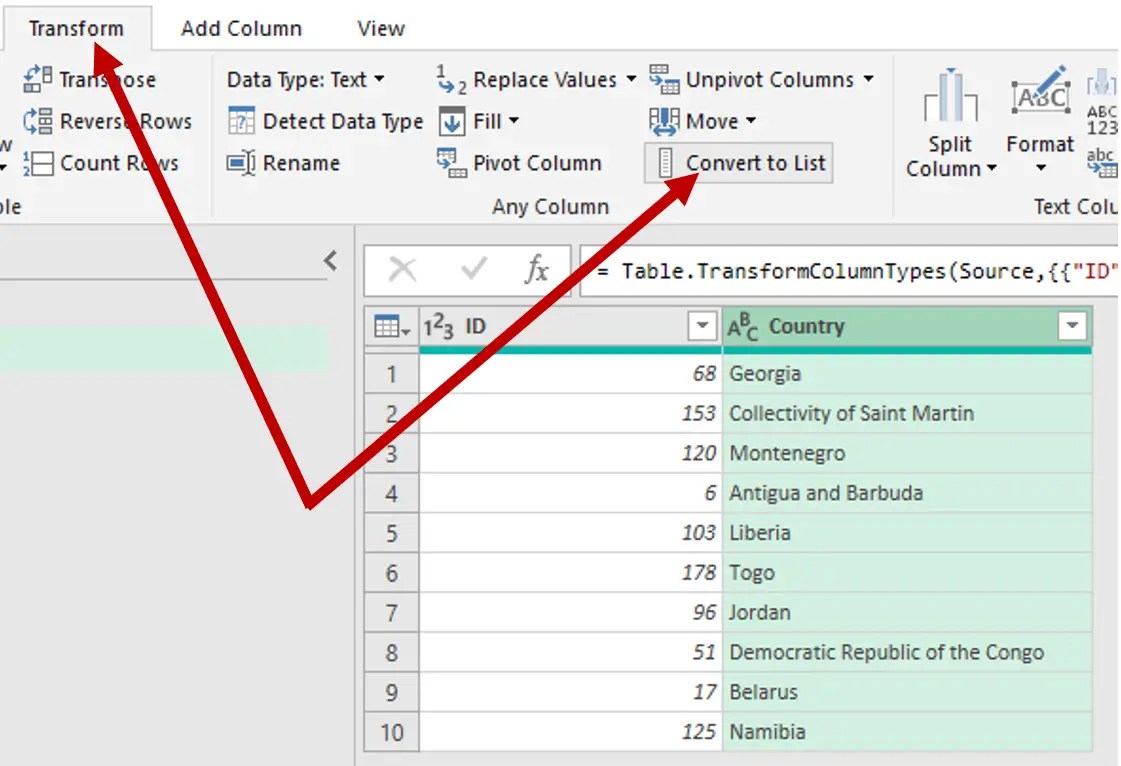Expand the Replace Values dropdown arrow

point(631,79)
